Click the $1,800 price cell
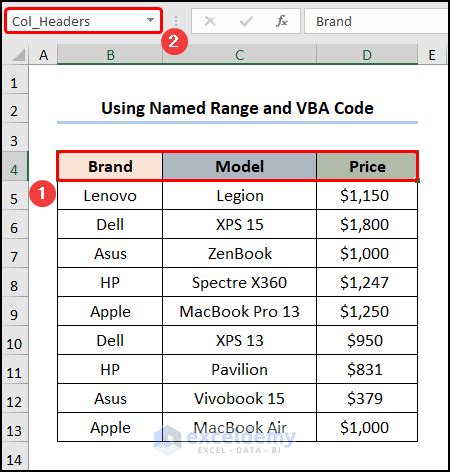The width and height of the screenshot is (450, 472). [367, 224]
